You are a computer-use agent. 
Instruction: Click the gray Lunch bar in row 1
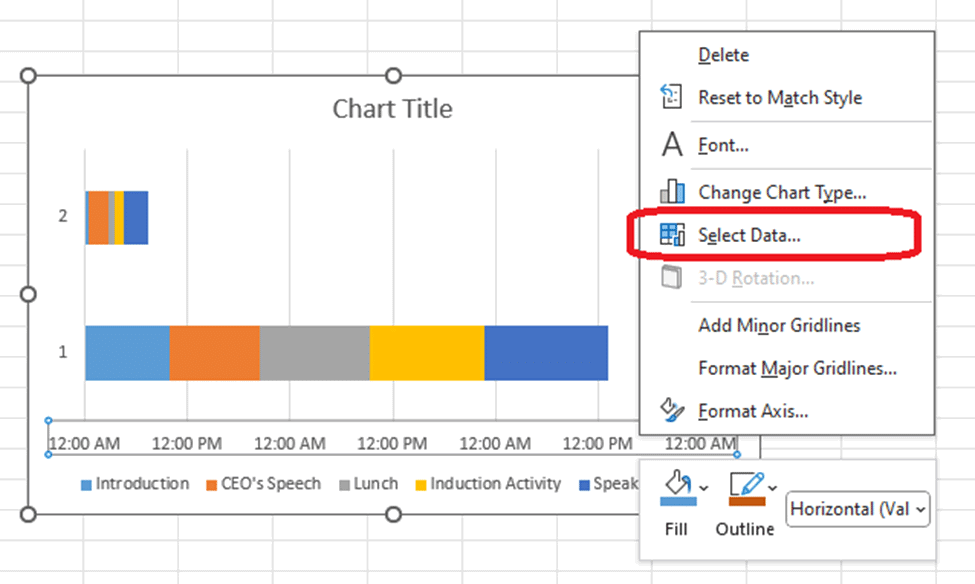[314, 353]
